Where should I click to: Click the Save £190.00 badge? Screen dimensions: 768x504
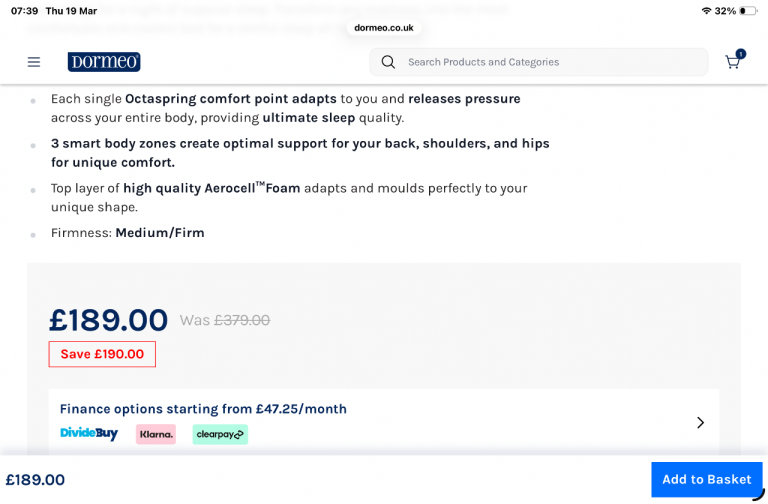pyautogui.click(x=102, y=354)
